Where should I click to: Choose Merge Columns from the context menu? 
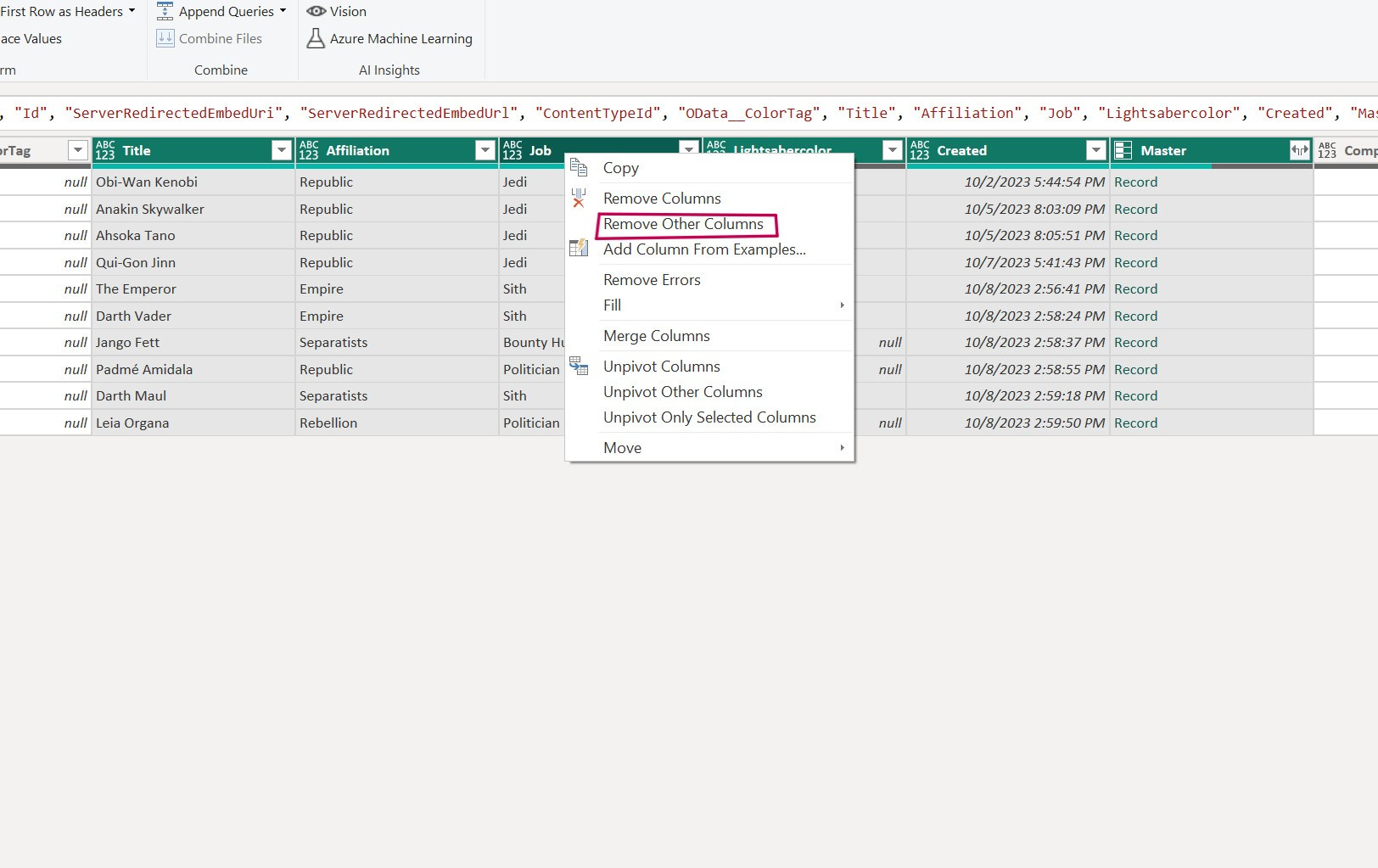tap(709, 336)
